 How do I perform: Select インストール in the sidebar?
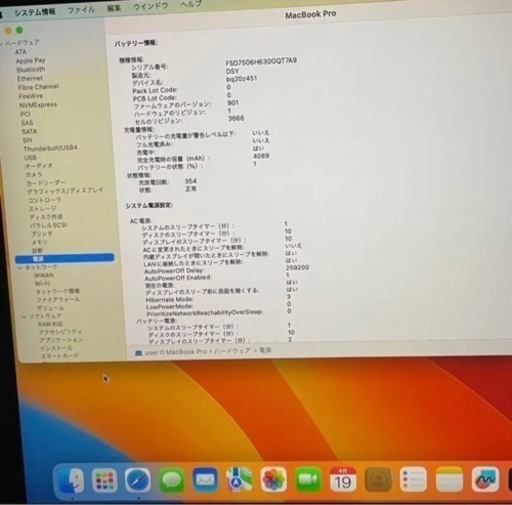click(57, 348)
